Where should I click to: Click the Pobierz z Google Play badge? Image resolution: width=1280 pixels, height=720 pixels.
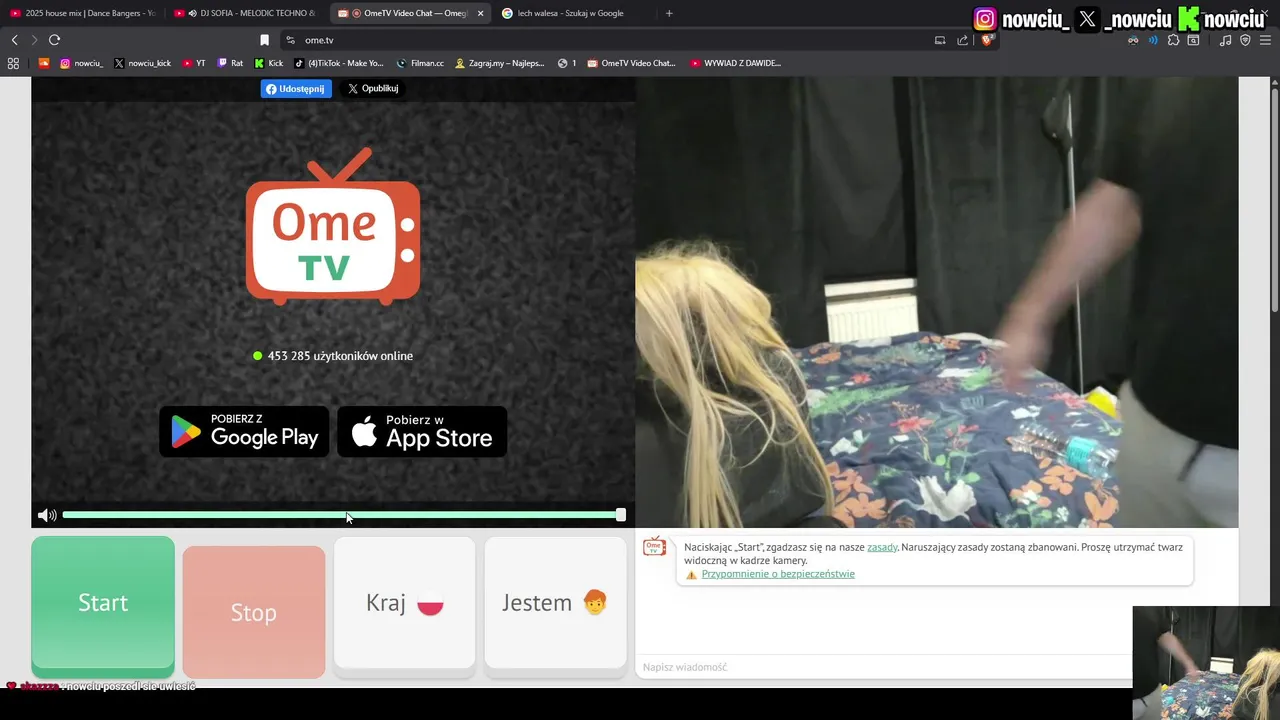click(x=244, y=431)
